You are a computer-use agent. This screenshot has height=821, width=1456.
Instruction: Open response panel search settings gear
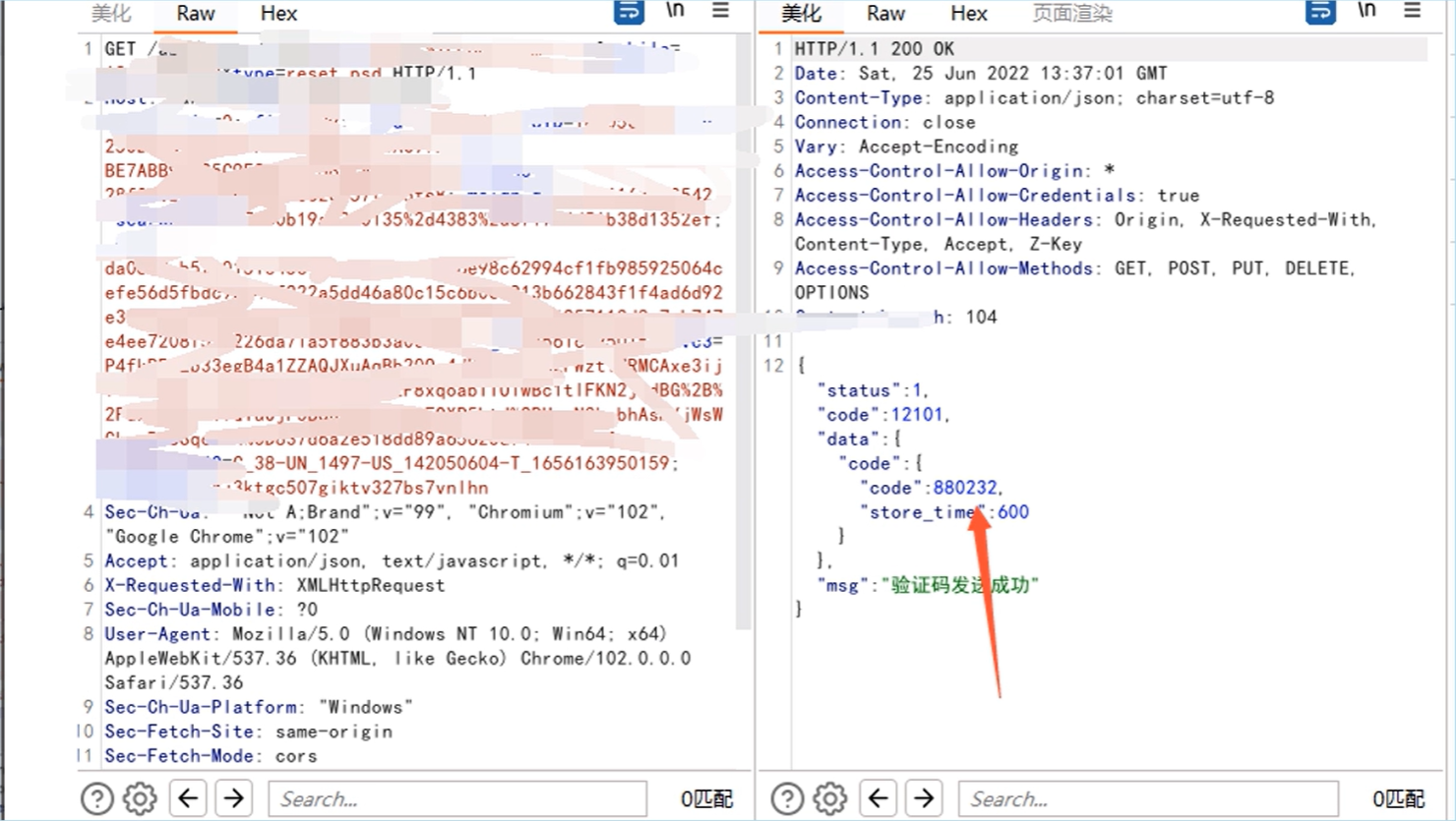coord(830,798)
